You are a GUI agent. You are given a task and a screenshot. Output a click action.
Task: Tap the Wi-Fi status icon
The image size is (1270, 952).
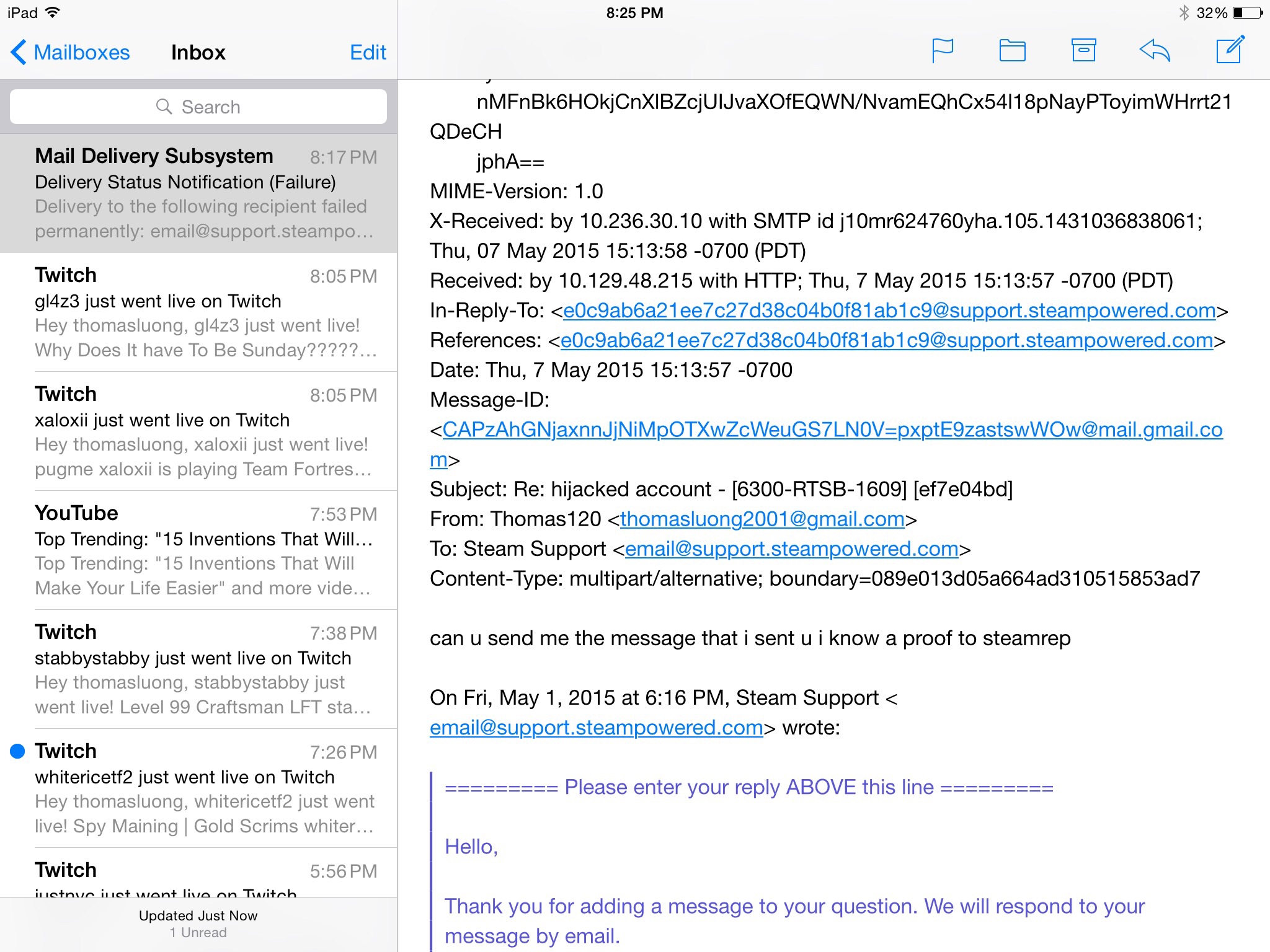pos(53,12)
